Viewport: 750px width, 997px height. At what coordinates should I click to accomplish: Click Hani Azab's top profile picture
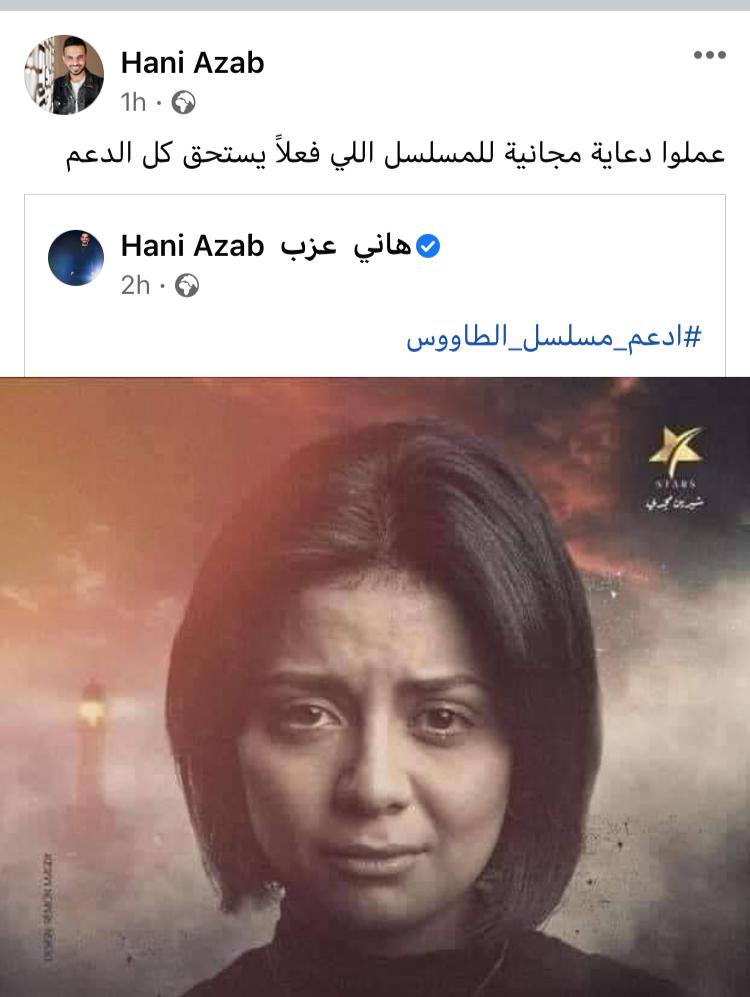tap(64, 74)
